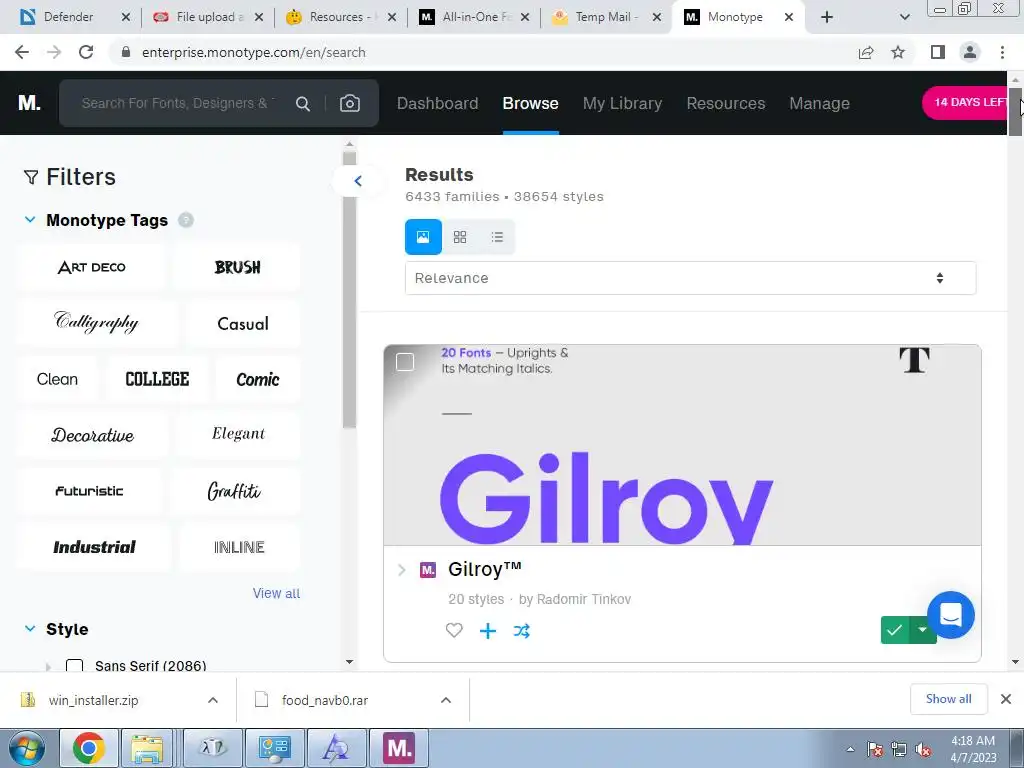Viewport: 1024px width, 768px height.
Task: Select the Gilroy card checkbox
Action: 405,361
